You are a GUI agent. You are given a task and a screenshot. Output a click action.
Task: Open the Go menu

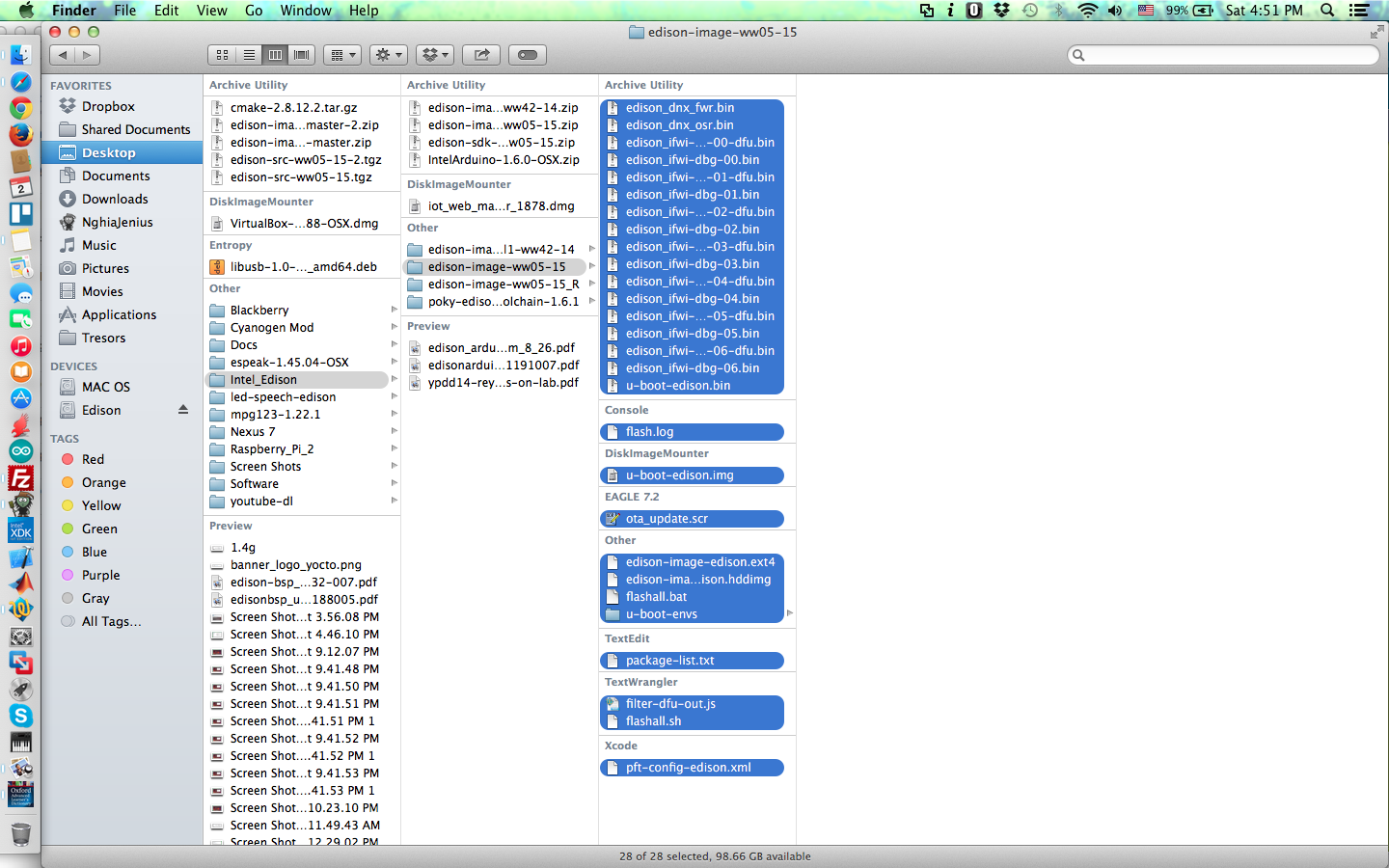254,11
